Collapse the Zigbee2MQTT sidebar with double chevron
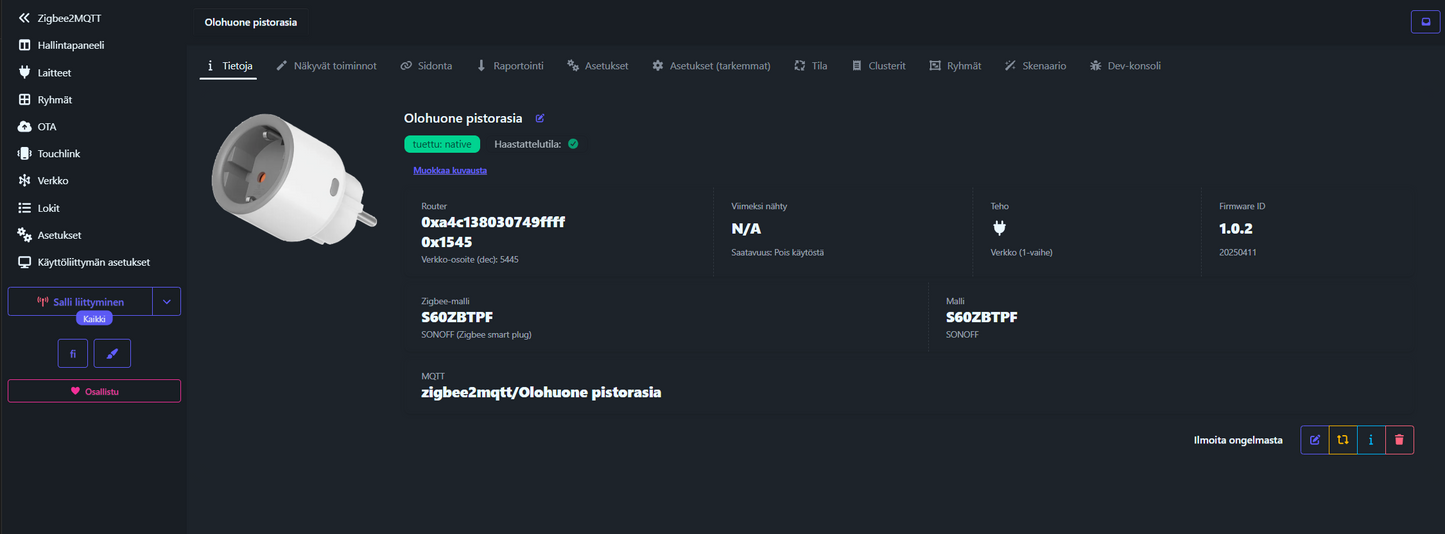 coord(25,18)
